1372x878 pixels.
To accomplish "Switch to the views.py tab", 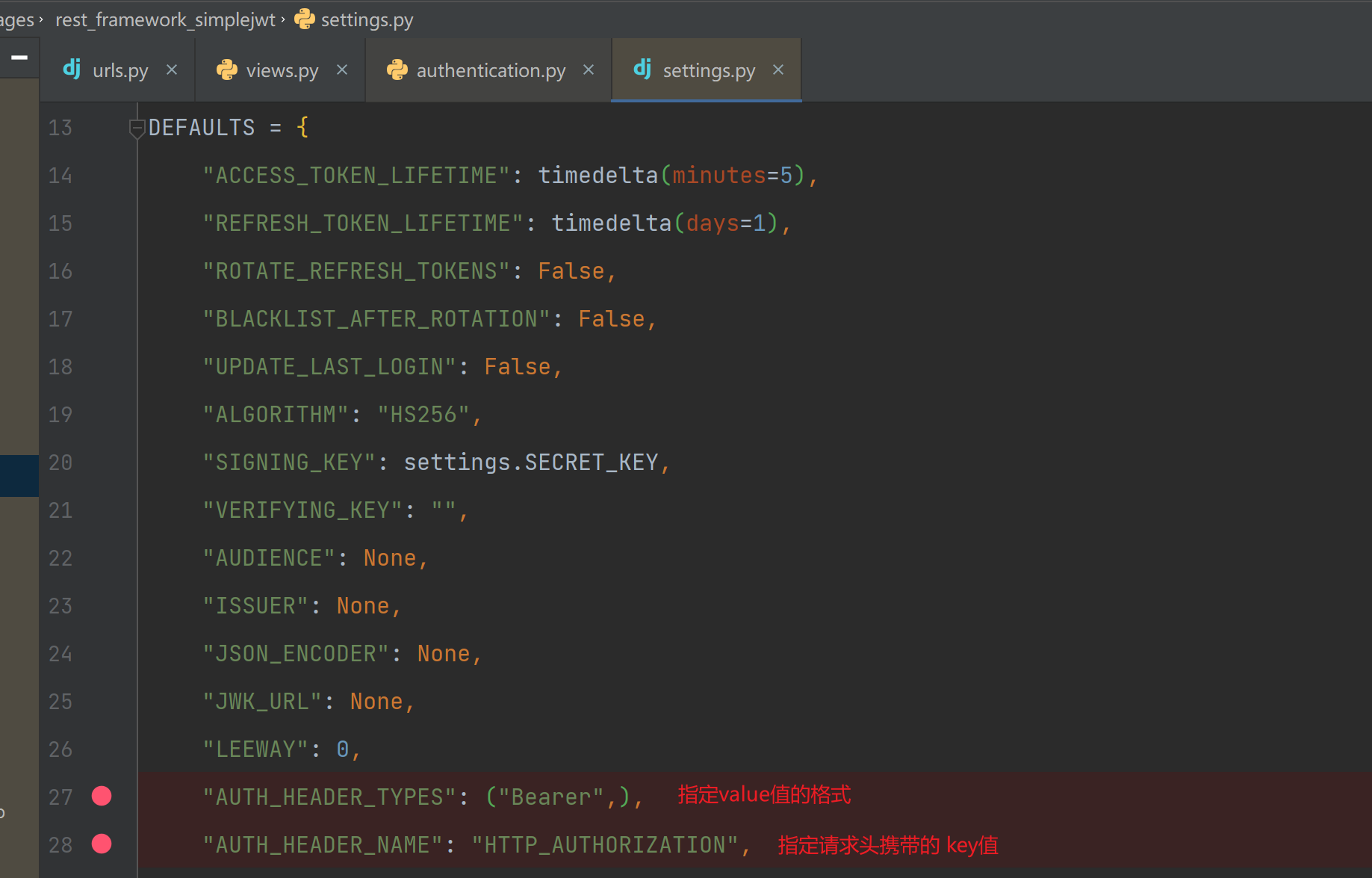I will pyautogui.click(x=282, y=70).
